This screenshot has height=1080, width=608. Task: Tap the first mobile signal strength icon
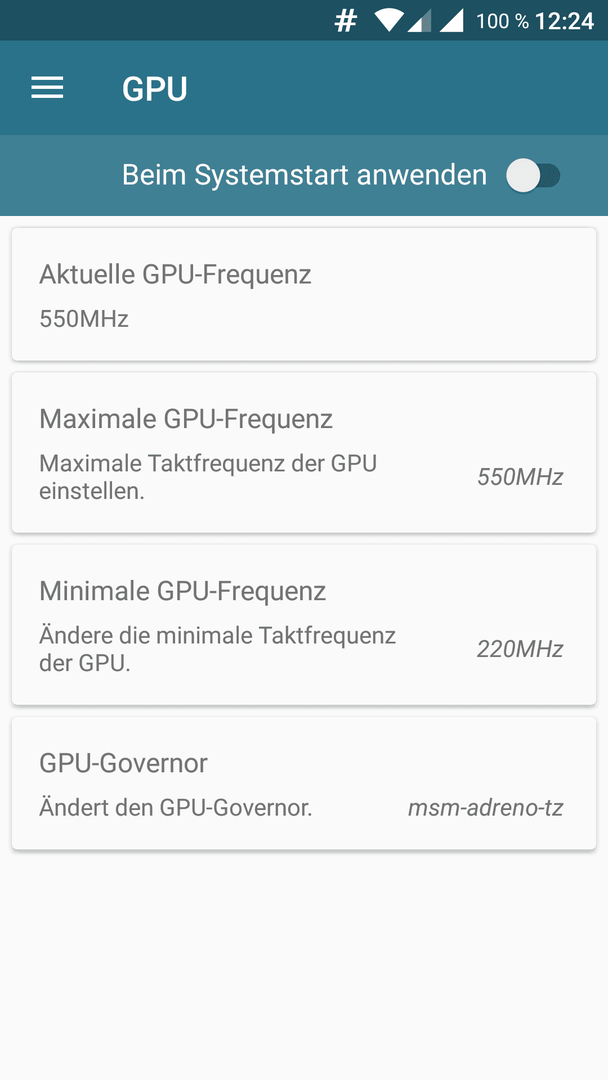pyautogui.click(x=419, y=21)
